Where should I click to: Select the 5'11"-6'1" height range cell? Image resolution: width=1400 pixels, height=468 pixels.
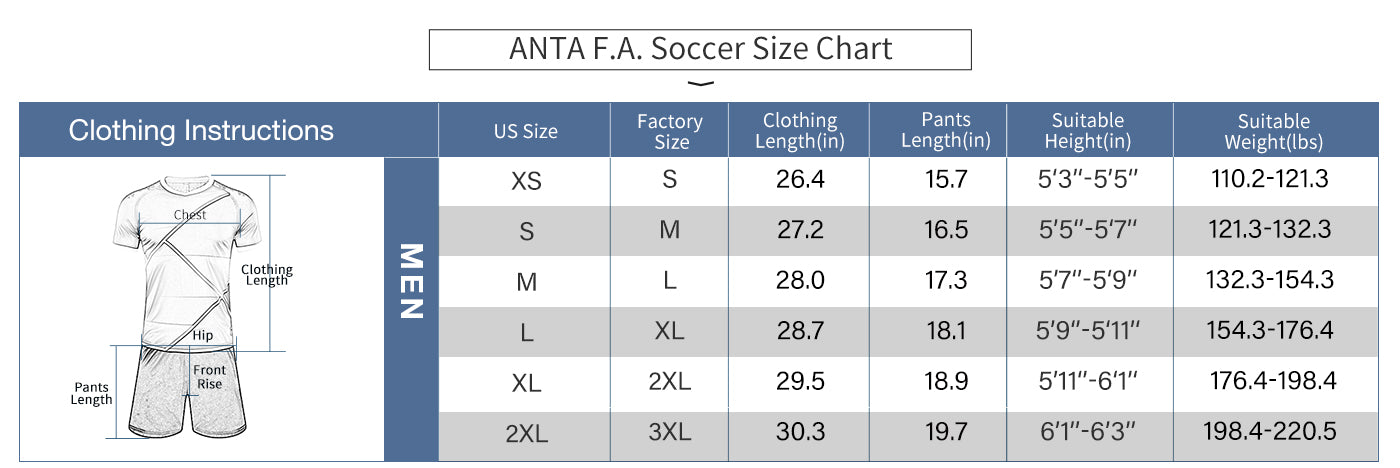tap(1088, 381)
